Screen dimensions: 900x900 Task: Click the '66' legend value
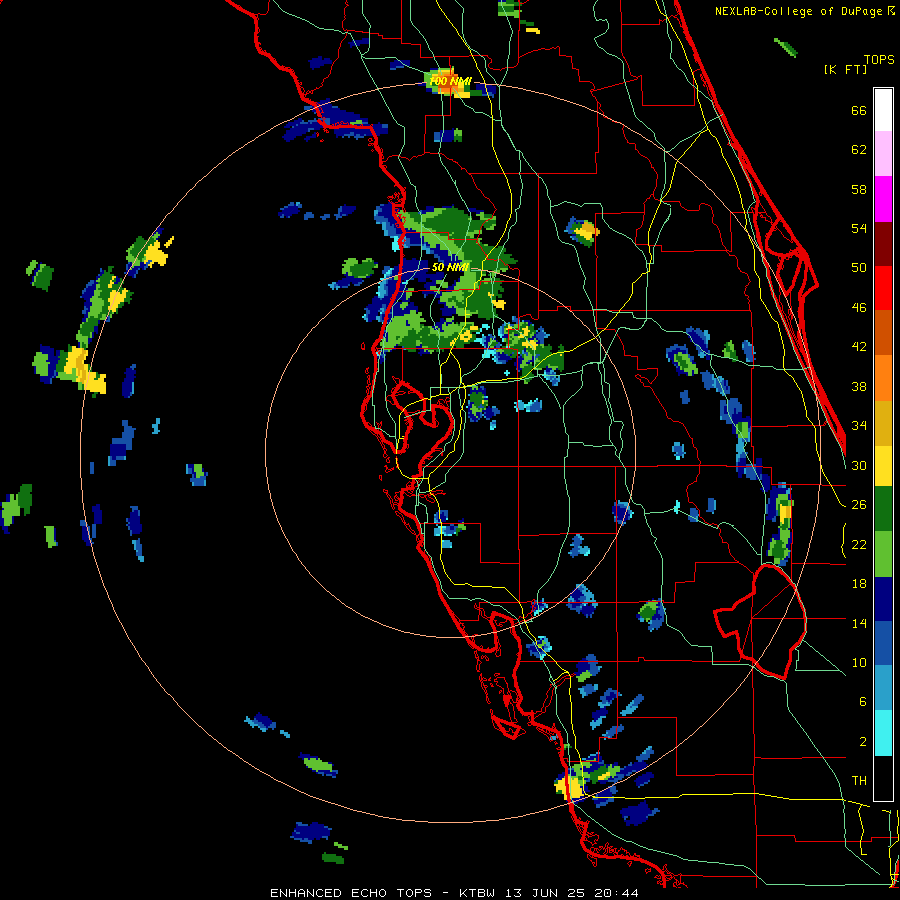859,111
